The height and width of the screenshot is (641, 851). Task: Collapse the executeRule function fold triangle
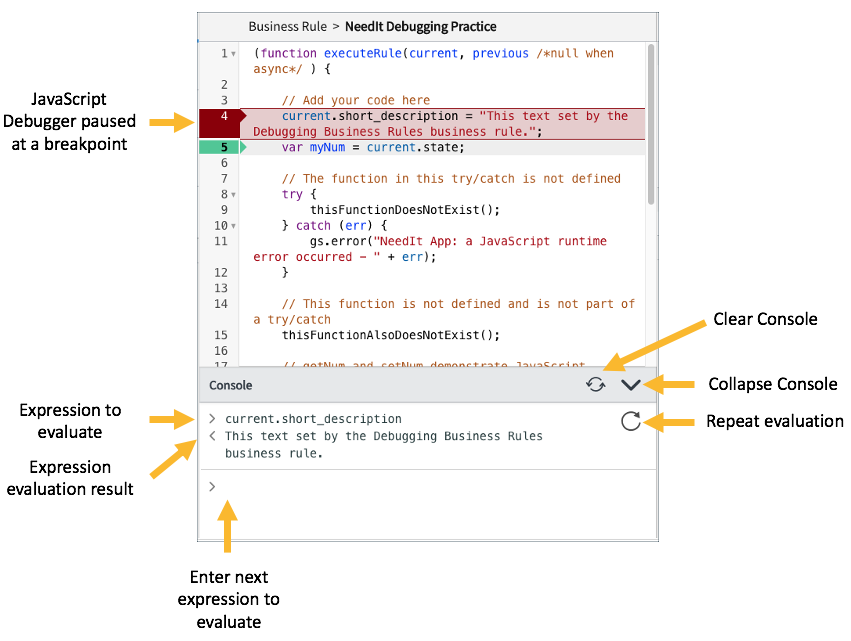click(x=234, y=53)
